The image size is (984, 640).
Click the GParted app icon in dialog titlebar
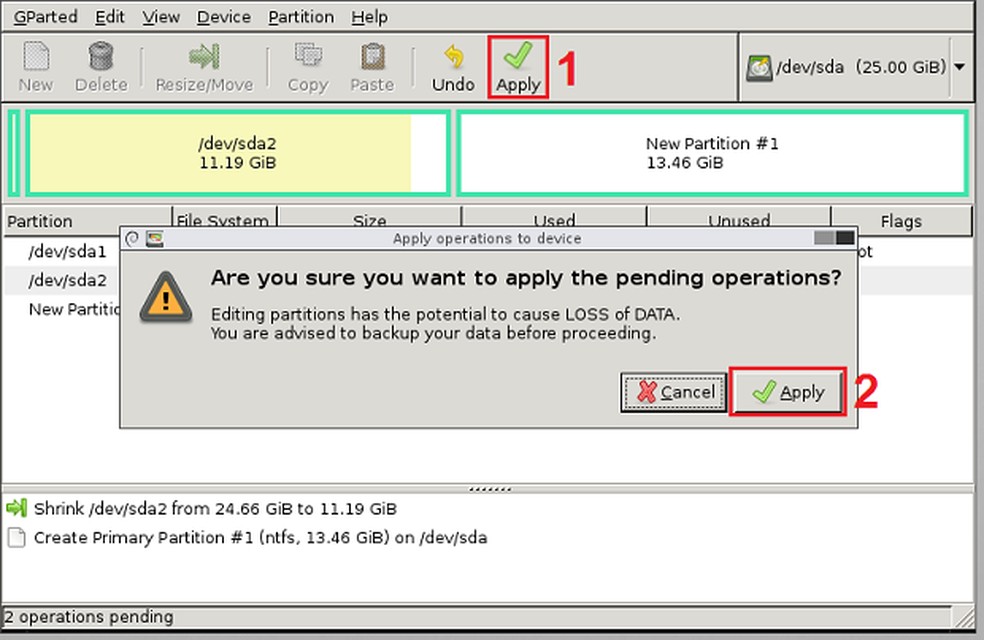[x=154, y=238]
